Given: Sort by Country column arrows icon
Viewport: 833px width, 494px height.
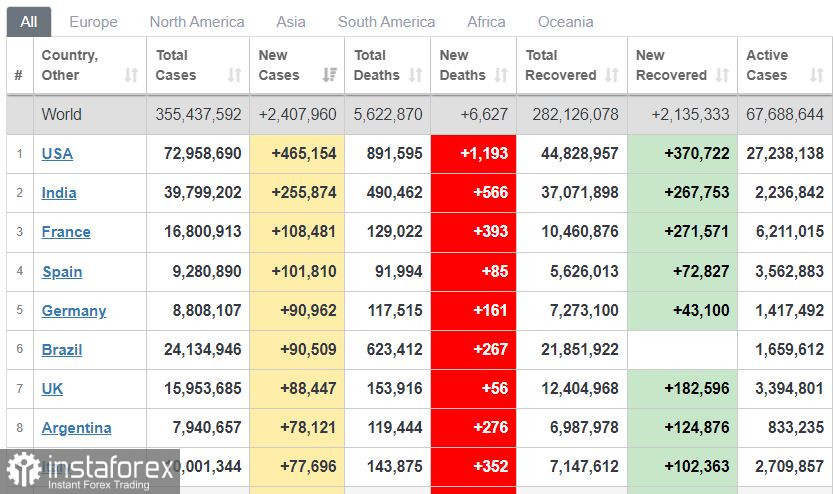Looking at the screenshot, I should (131, 75).
